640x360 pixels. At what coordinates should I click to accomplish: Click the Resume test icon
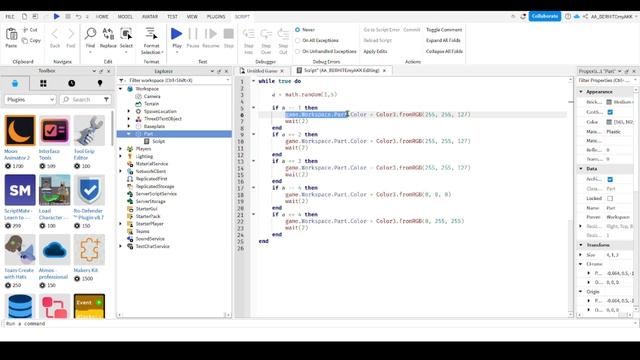tap(211, 34)
